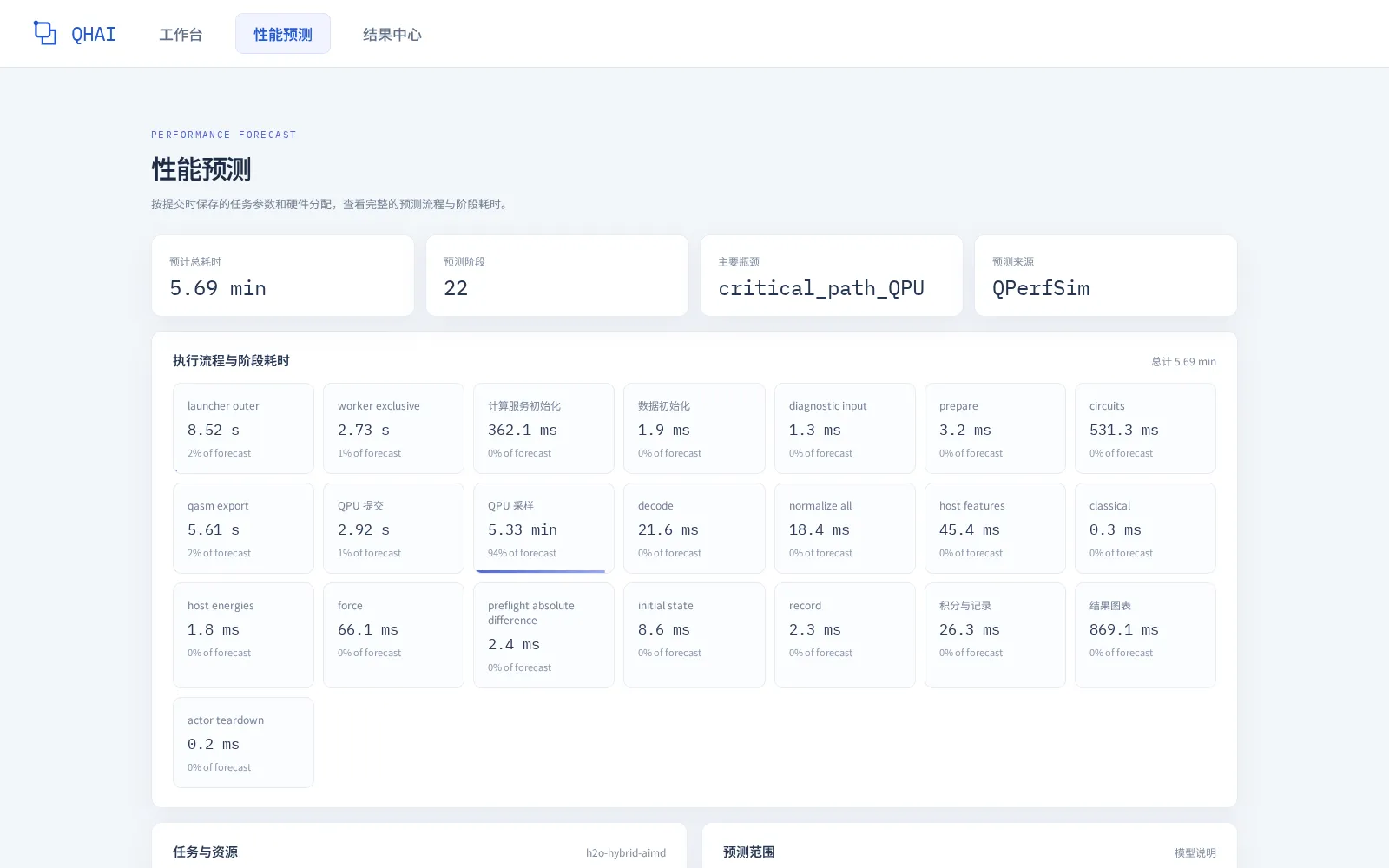Select the launcher outer stage card

pos(243,428)
